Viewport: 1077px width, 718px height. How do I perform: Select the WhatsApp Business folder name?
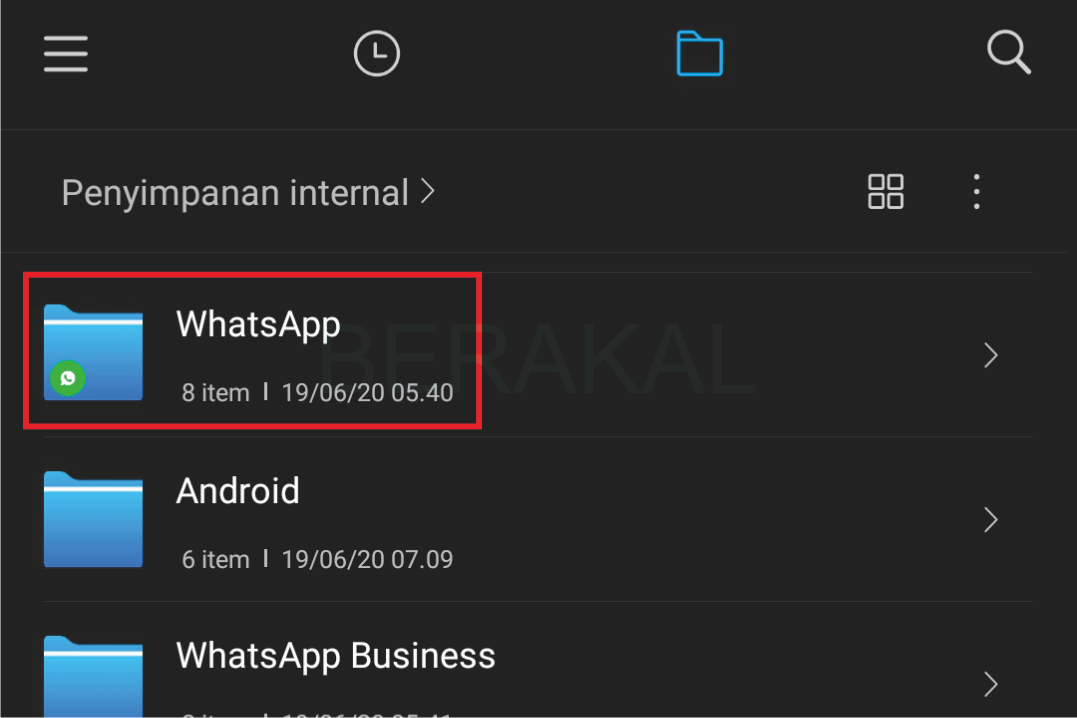(336, 655)
